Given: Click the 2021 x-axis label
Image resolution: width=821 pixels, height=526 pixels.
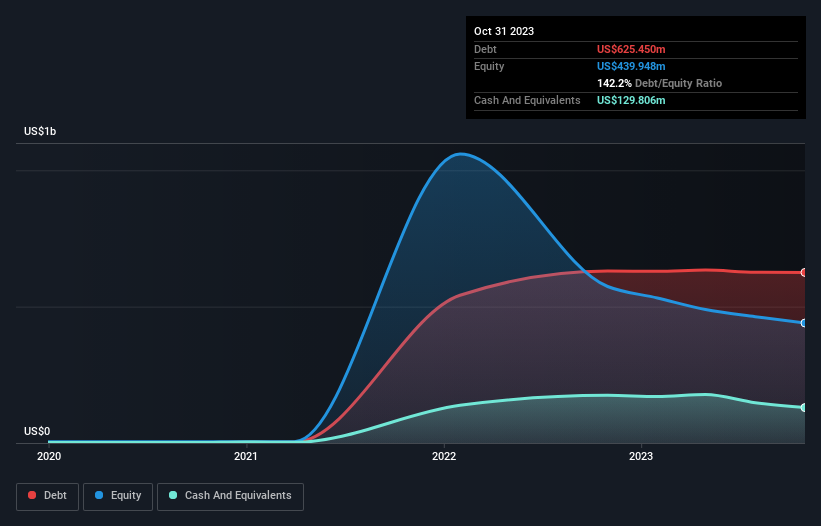Looking at the screenshot, I should (246, 456).
